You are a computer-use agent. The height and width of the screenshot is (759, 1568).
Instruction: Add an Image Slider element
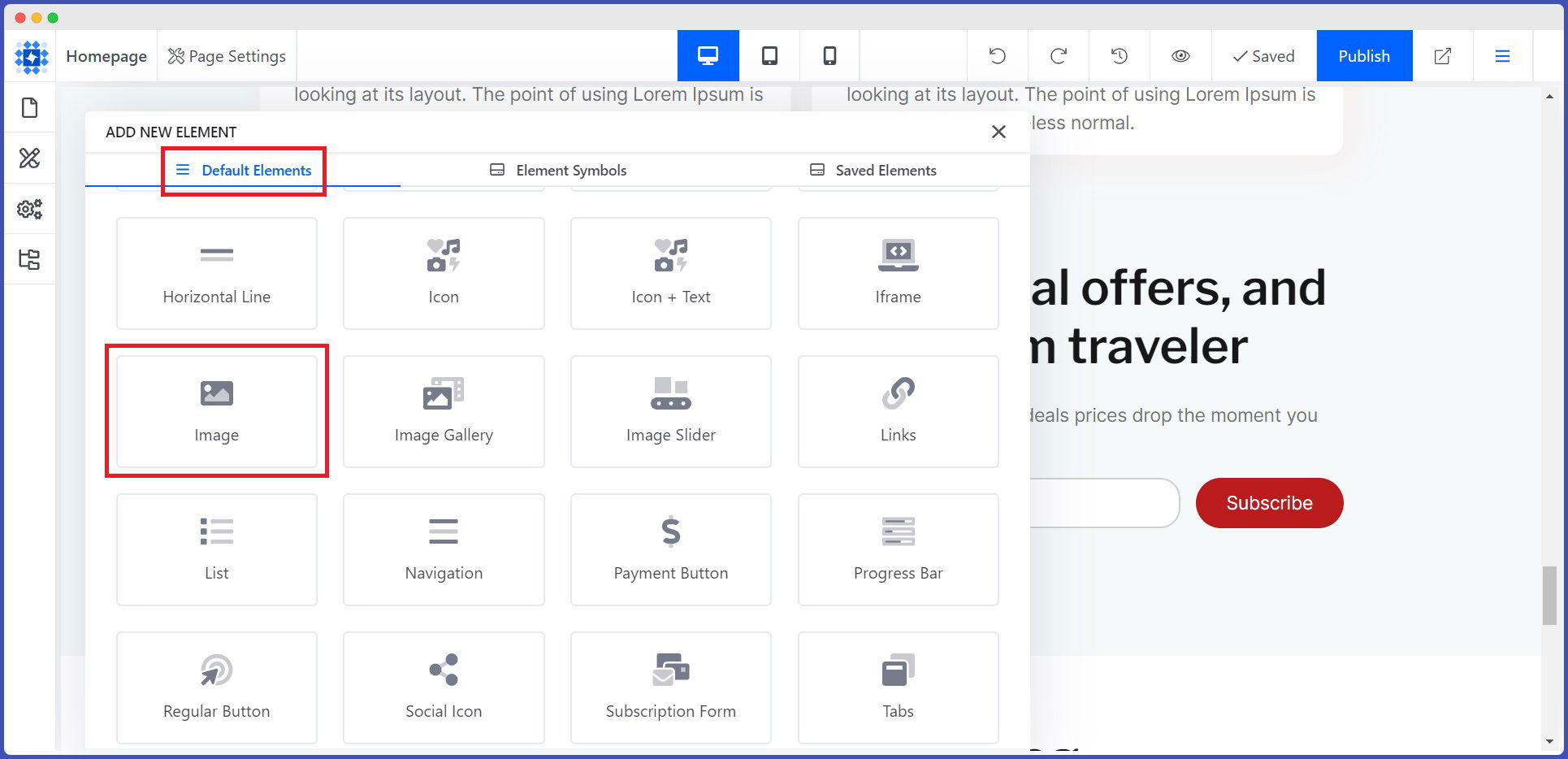(x=671, y=411)
